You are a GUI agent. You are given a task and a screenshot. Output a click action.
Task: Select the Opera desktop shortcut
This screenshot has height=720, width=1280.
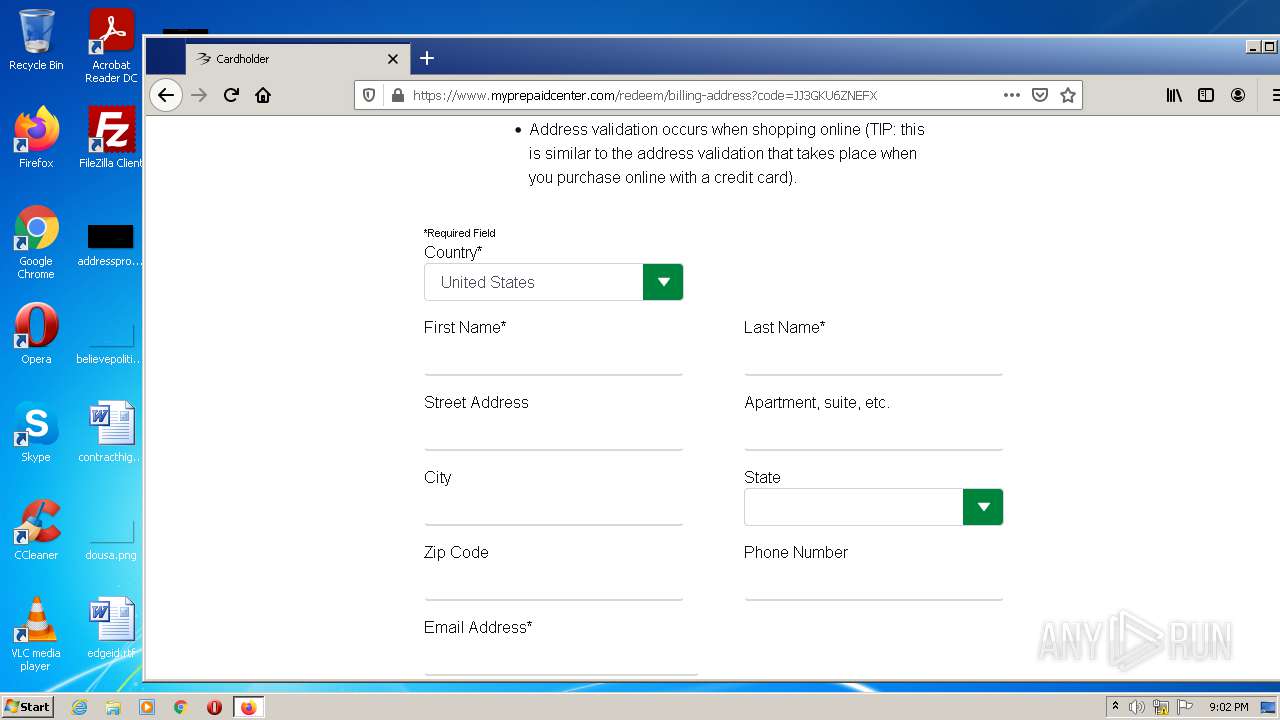point(36,334)
